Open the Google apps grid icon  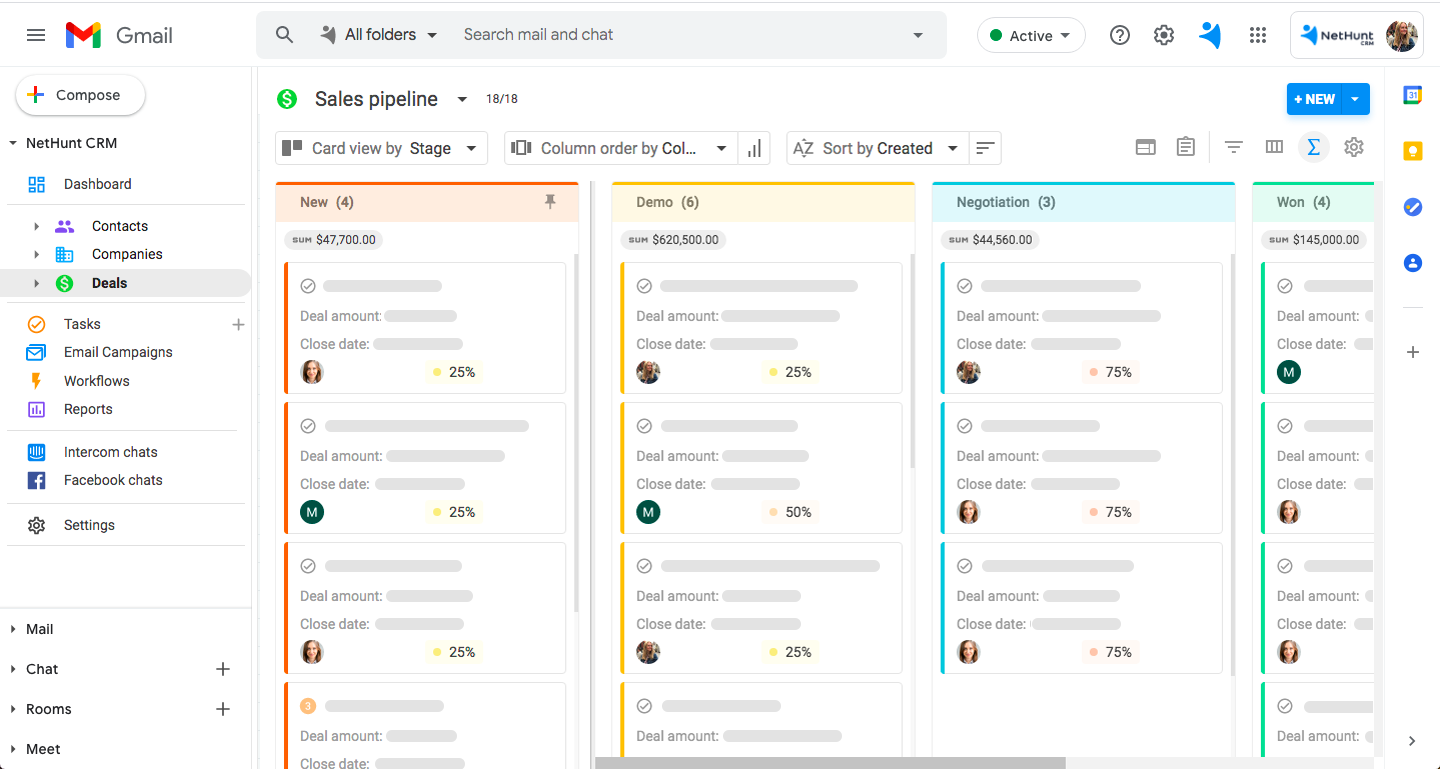point(1258,35)
